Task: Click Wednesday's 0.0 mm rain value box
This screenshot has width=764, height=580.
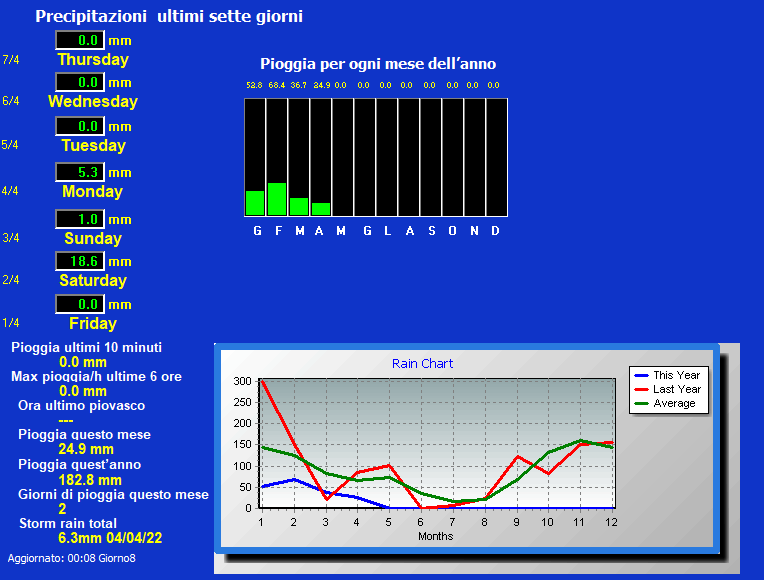Action: (80, 82)
